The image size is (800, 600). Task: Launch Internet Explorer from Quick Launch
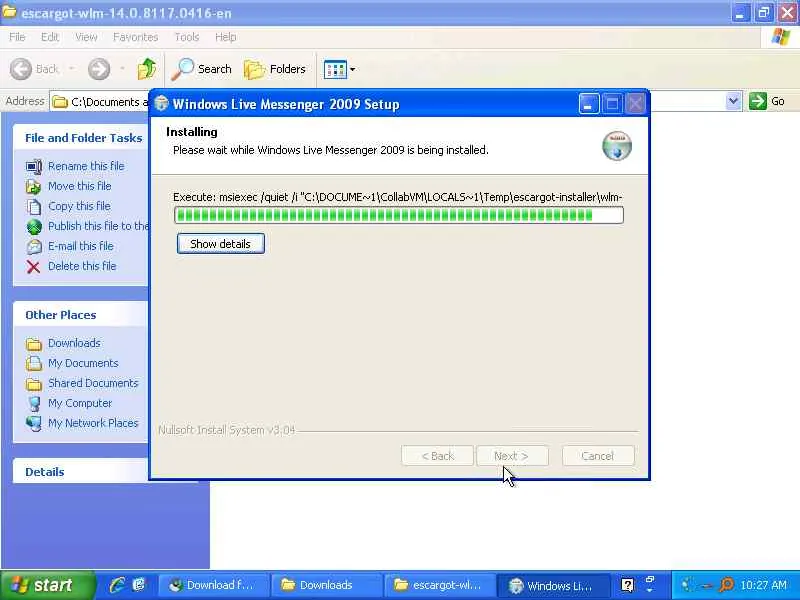(x=117, y=585)
